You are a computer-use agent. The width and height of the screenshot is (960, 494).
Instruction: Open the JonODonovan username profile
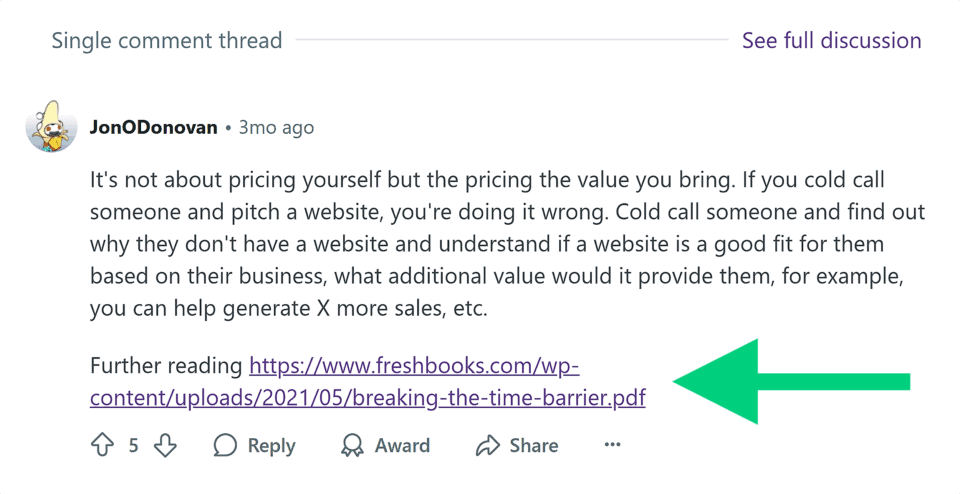coord(153,128)
